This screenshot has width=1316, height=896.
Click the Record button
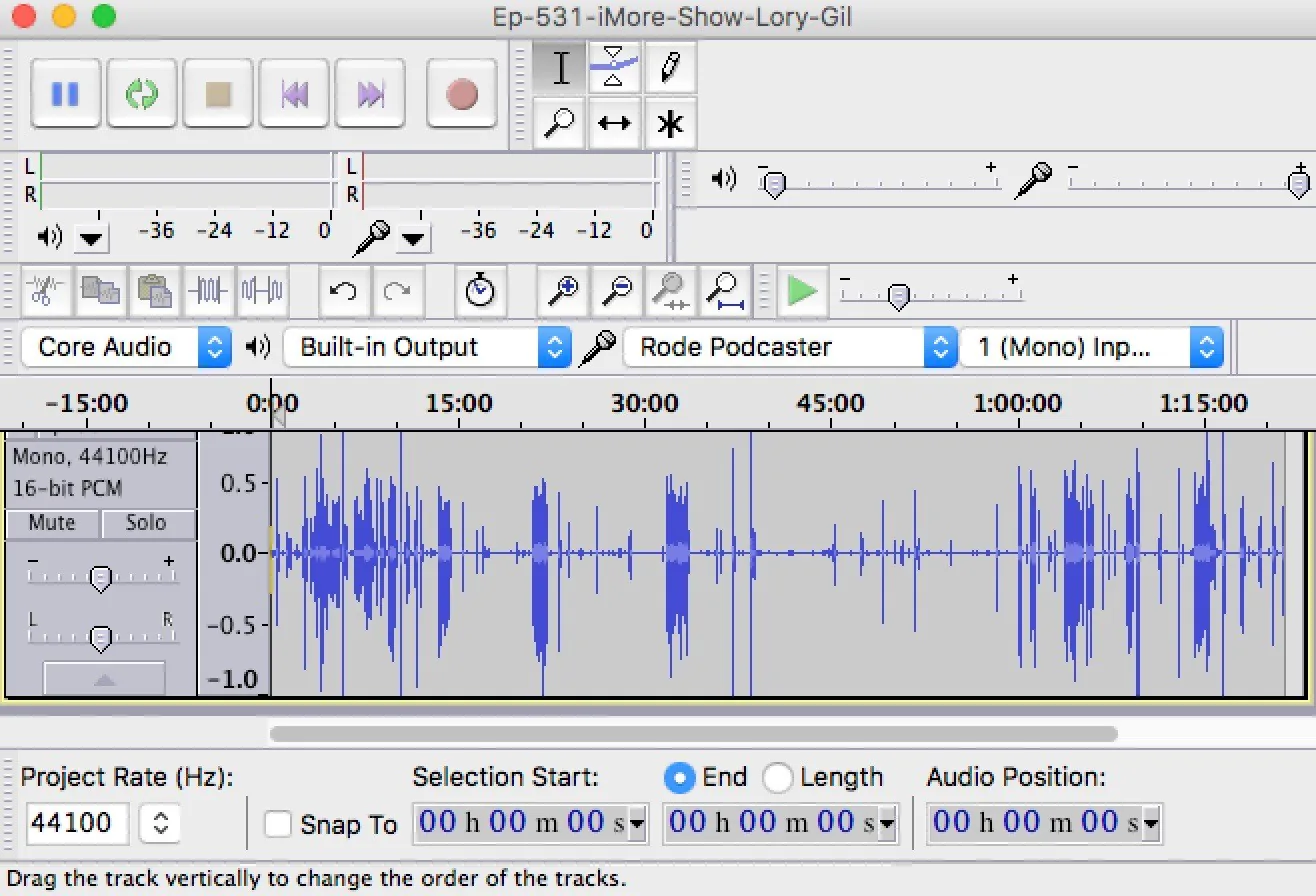point(461,94)
